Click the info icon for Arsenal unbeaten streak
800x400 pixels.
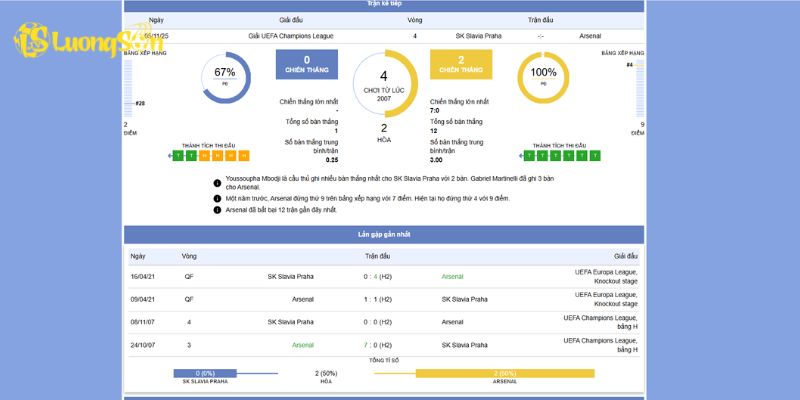pyautogui.click(x=216, y=210)
